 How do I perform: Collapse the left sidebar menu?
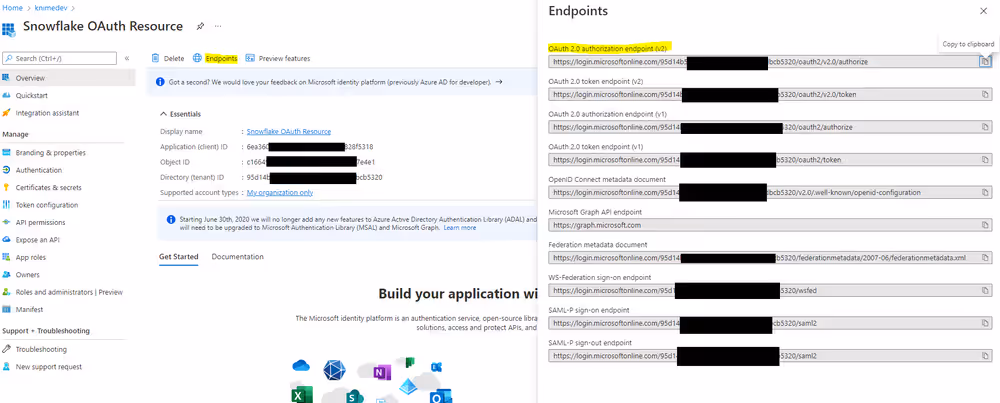tap(128, 58)
